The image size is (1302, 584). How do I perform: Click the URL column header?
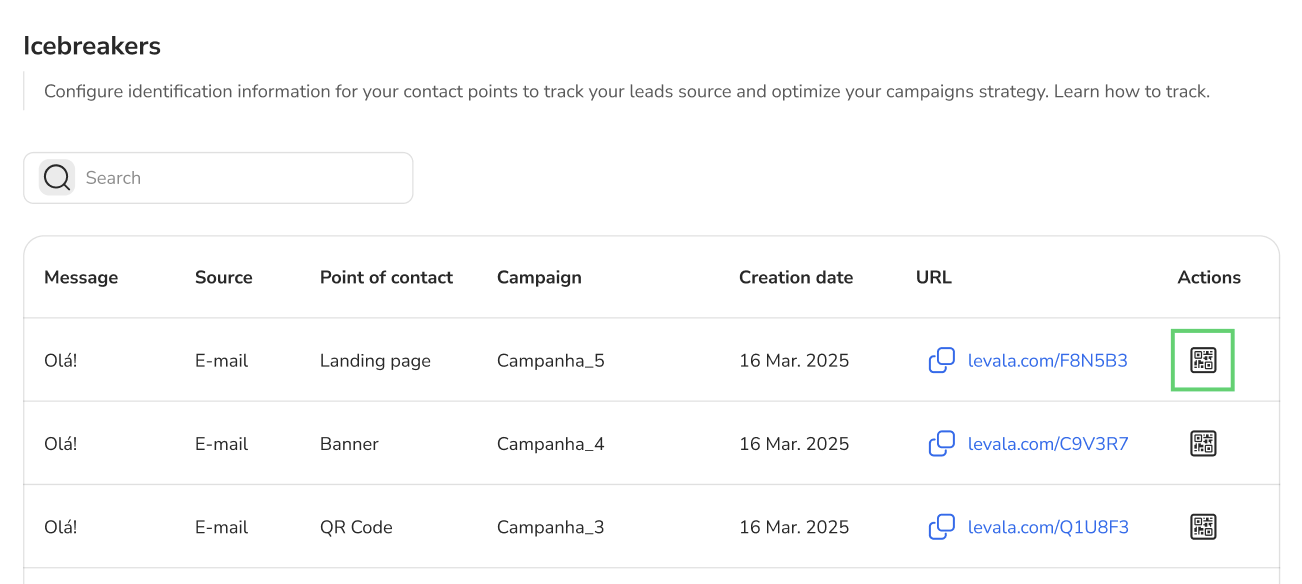(933, 278)
